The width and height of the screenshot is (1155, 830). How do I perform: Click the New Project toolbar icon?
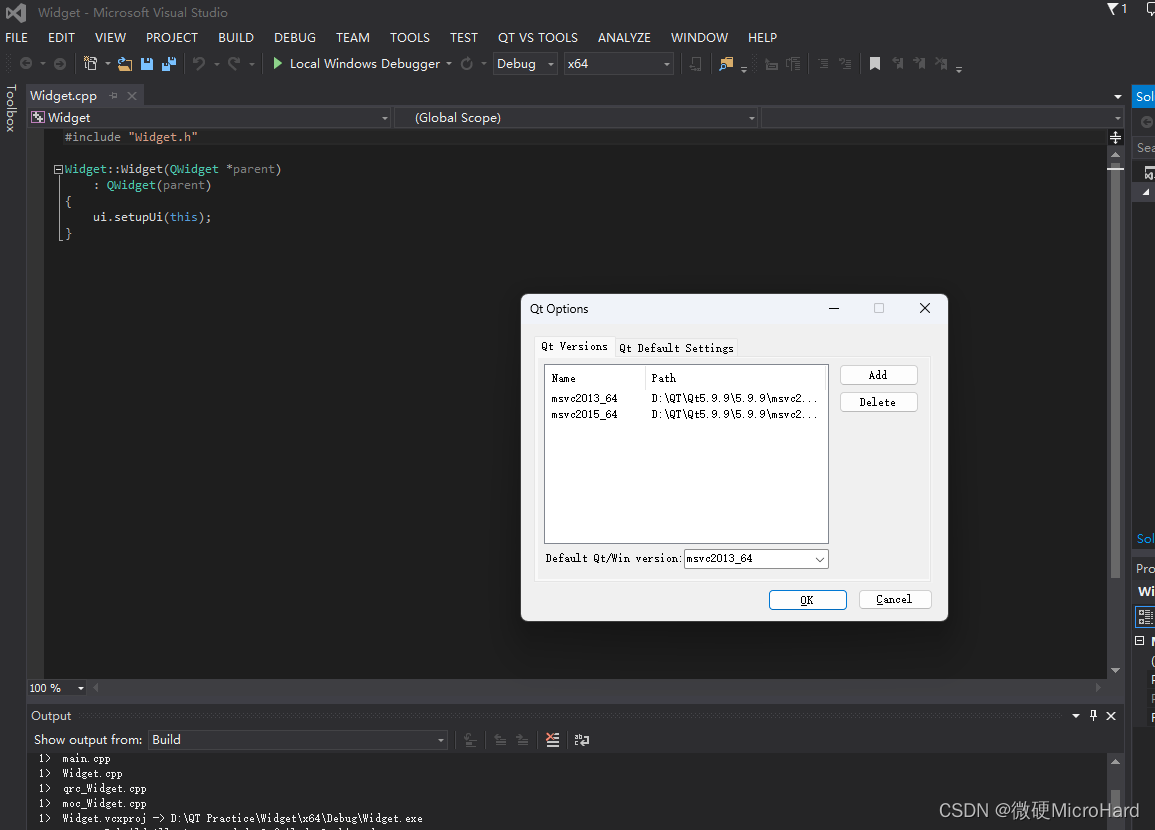[x=89, y=63]
